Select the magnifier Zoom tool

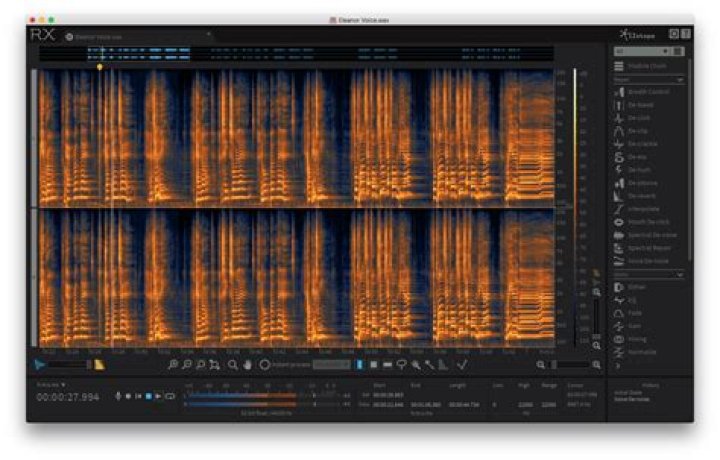pos(233,365)
